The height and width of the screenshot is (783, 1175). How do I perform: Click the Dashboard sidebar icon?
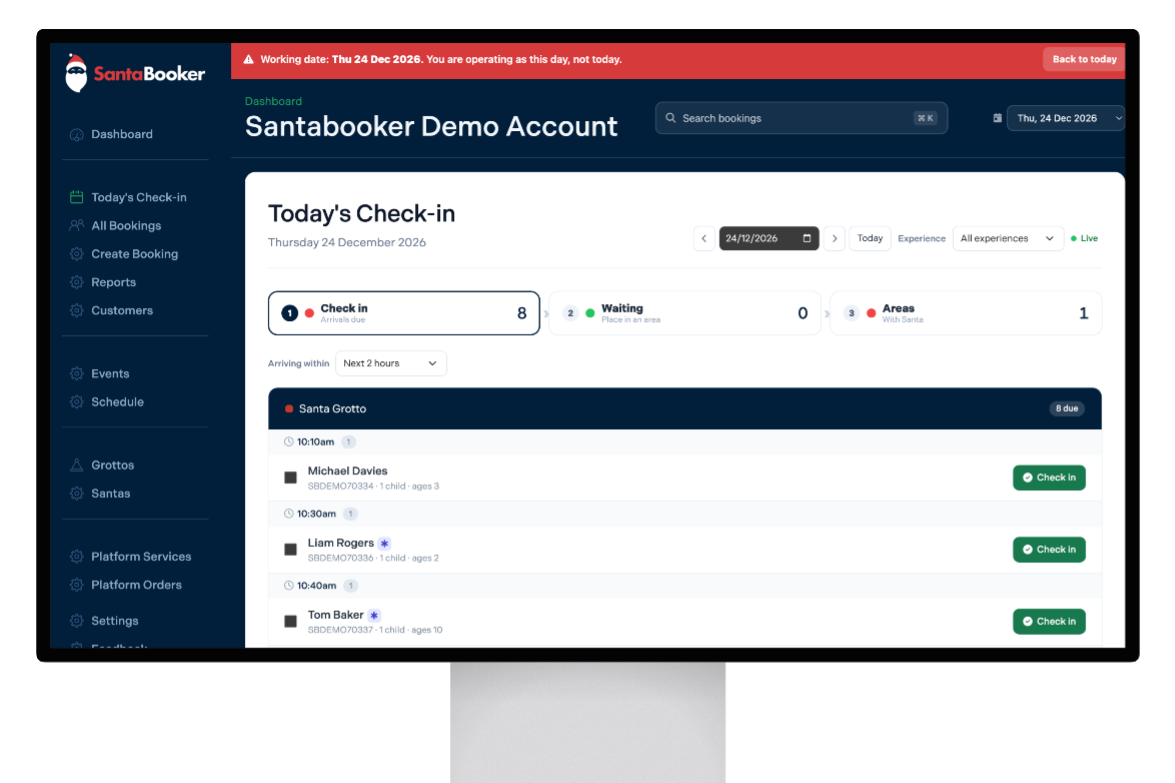point(76,135)
